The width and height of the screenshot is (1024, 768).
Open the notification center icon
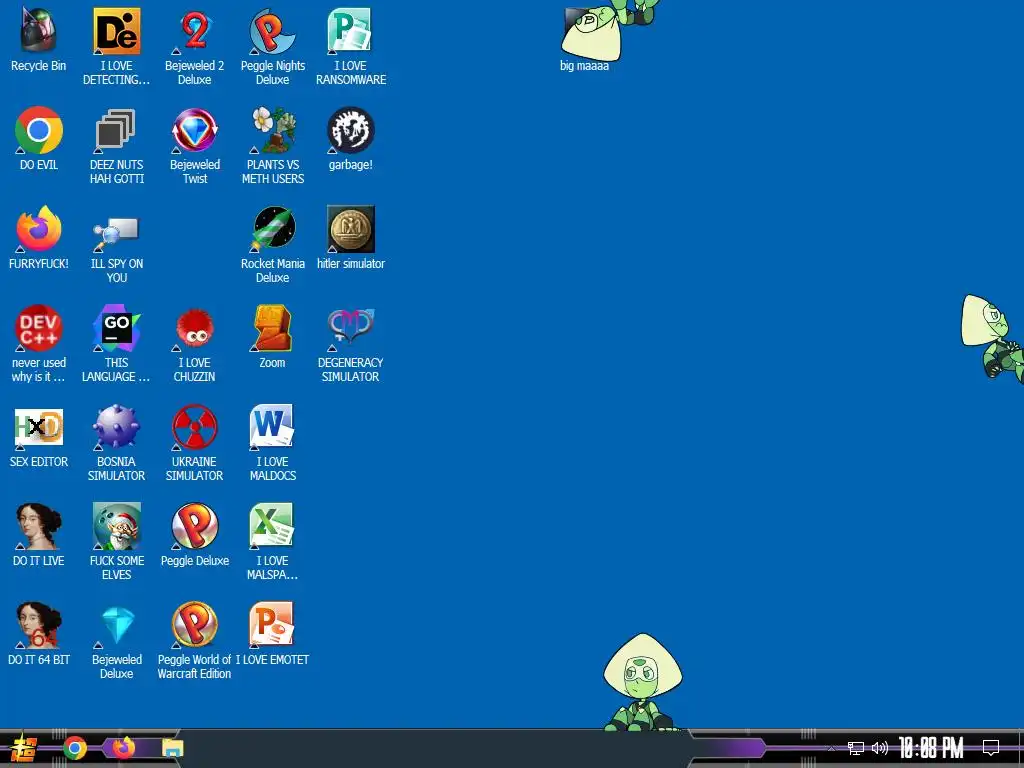991,748
